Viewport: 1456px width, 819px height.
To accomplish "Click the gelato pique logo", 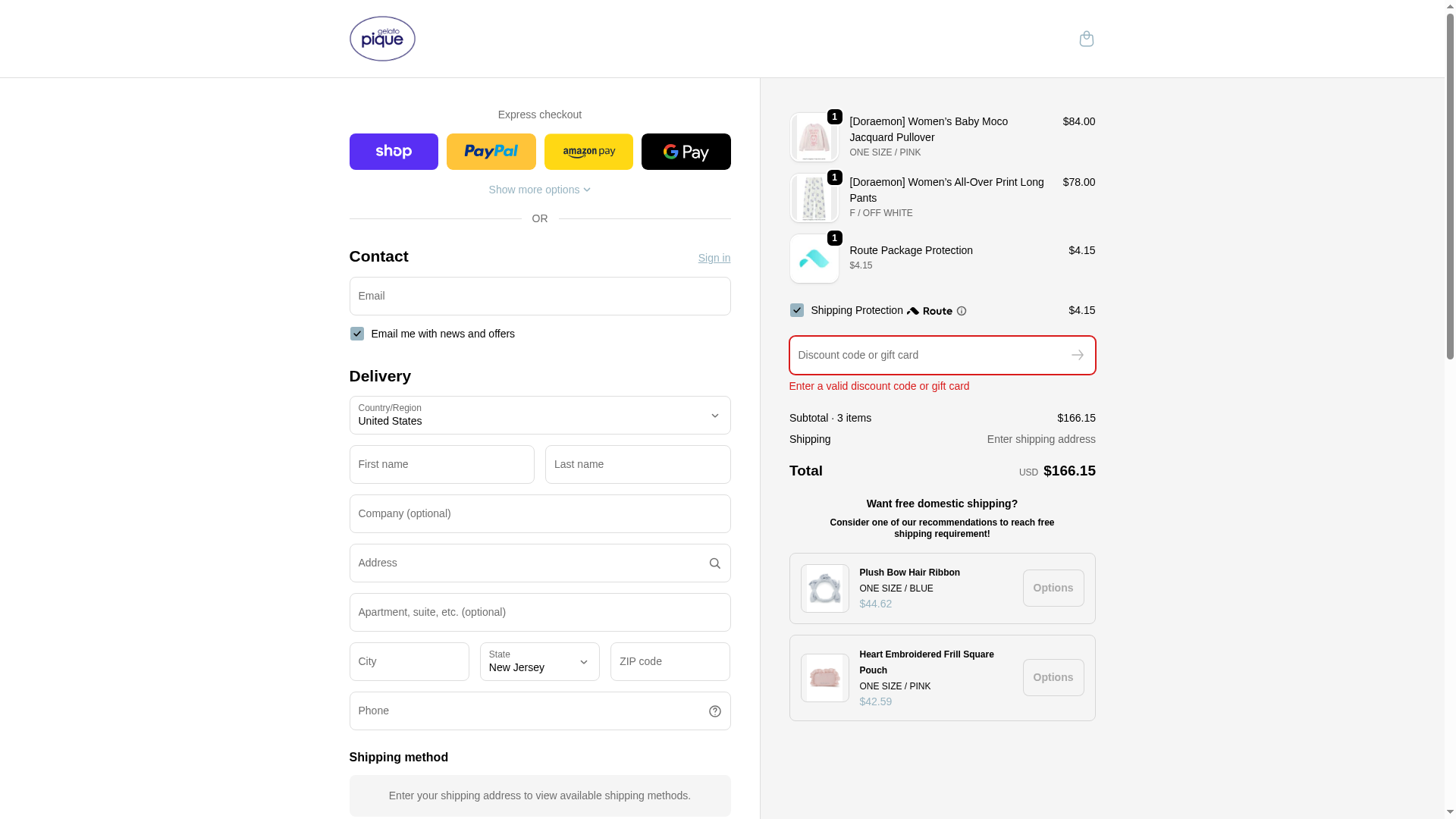I will 382,39.
